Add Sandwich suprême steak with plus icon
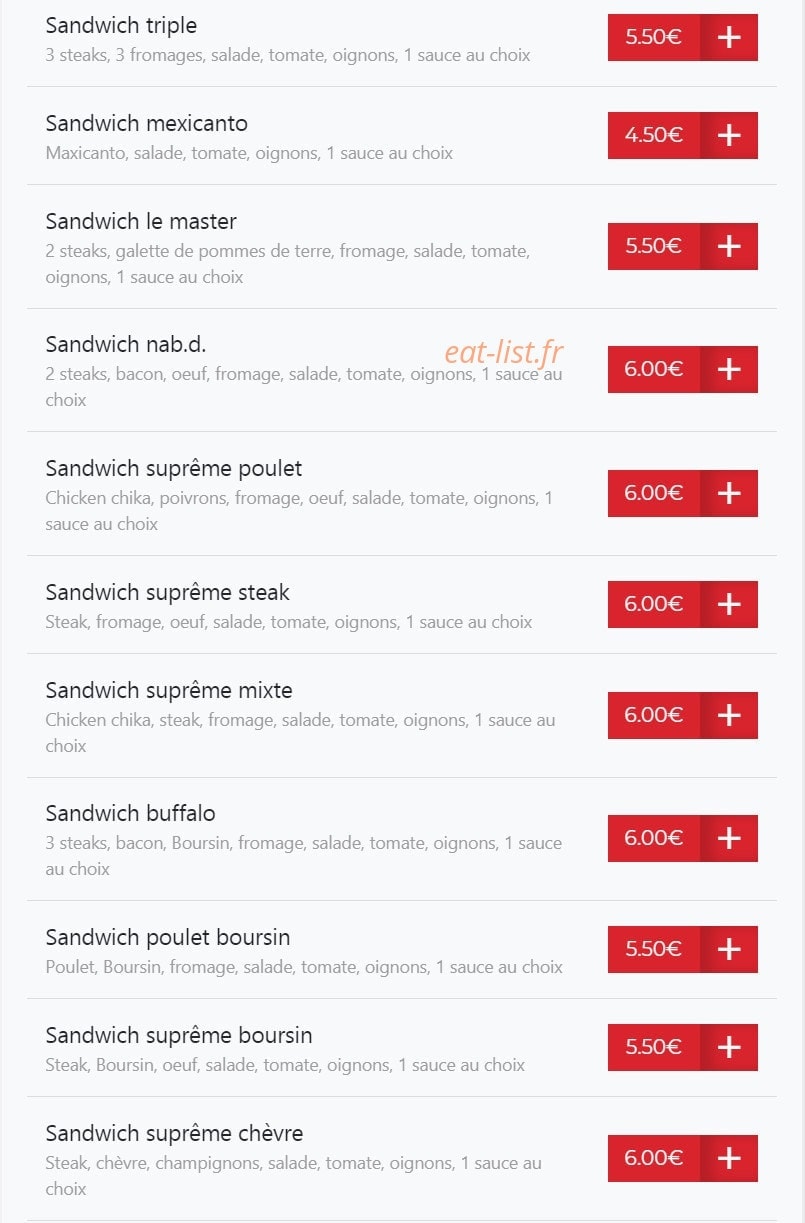The height and width of the screenshot is (1223, 805). (x=729, y=604)
